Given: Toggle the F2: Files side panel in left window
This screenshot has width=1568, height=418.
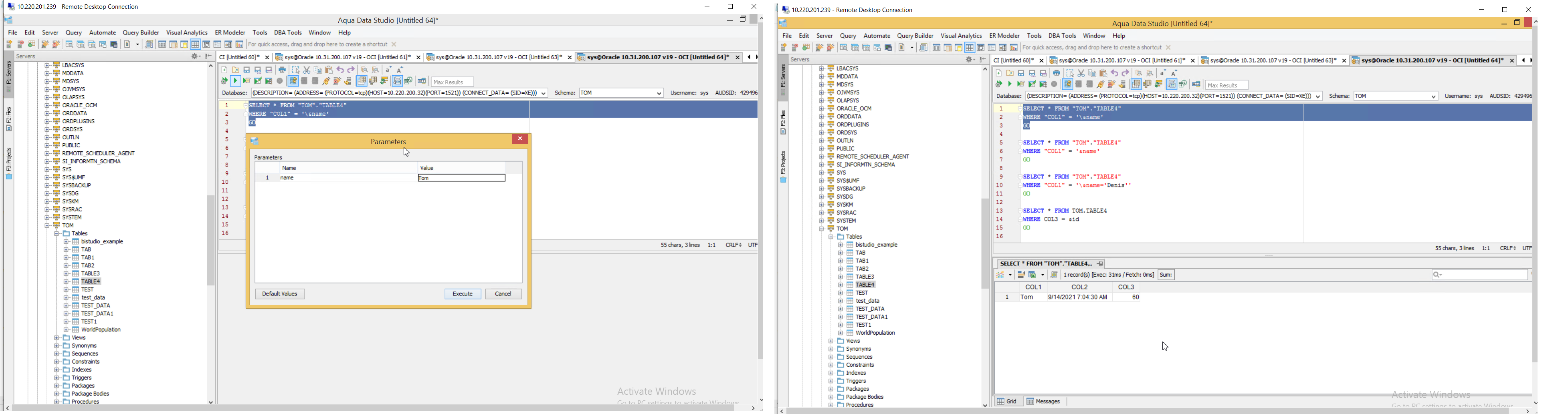Looking at the screenshot, I should coord(9,119).
